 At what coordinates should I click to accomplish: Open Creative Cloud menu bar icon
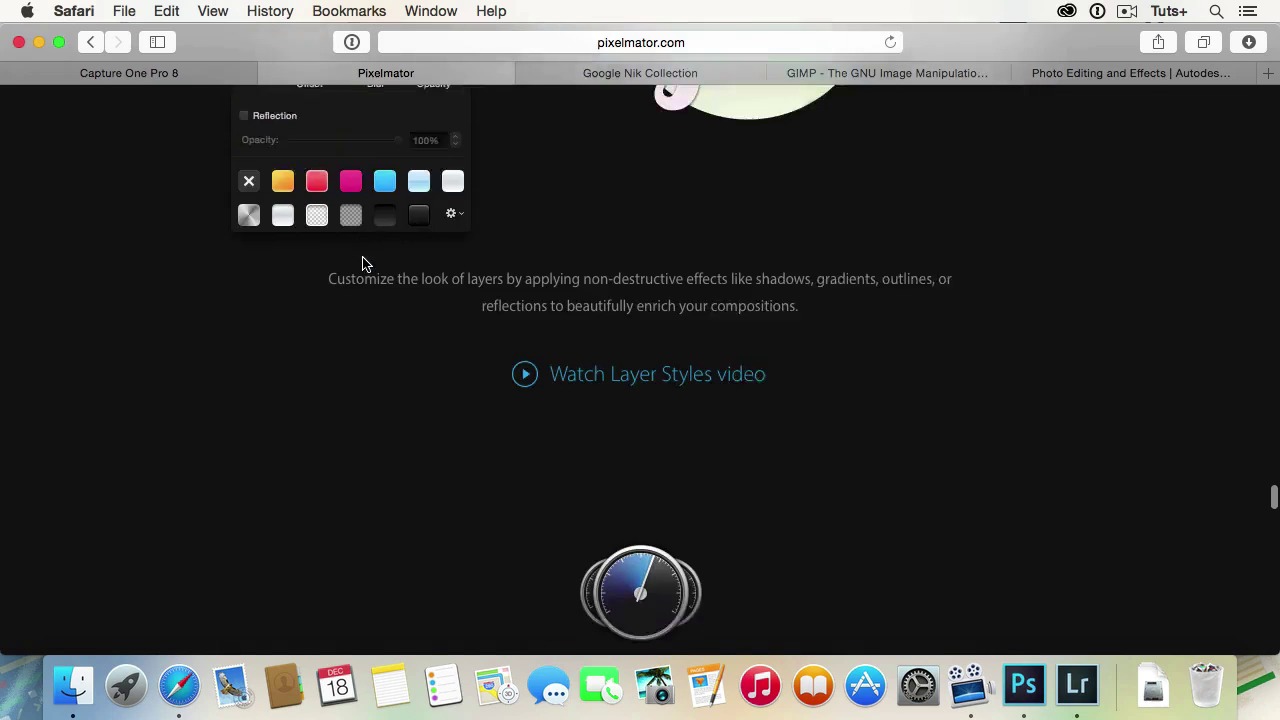coord(1067,11)
